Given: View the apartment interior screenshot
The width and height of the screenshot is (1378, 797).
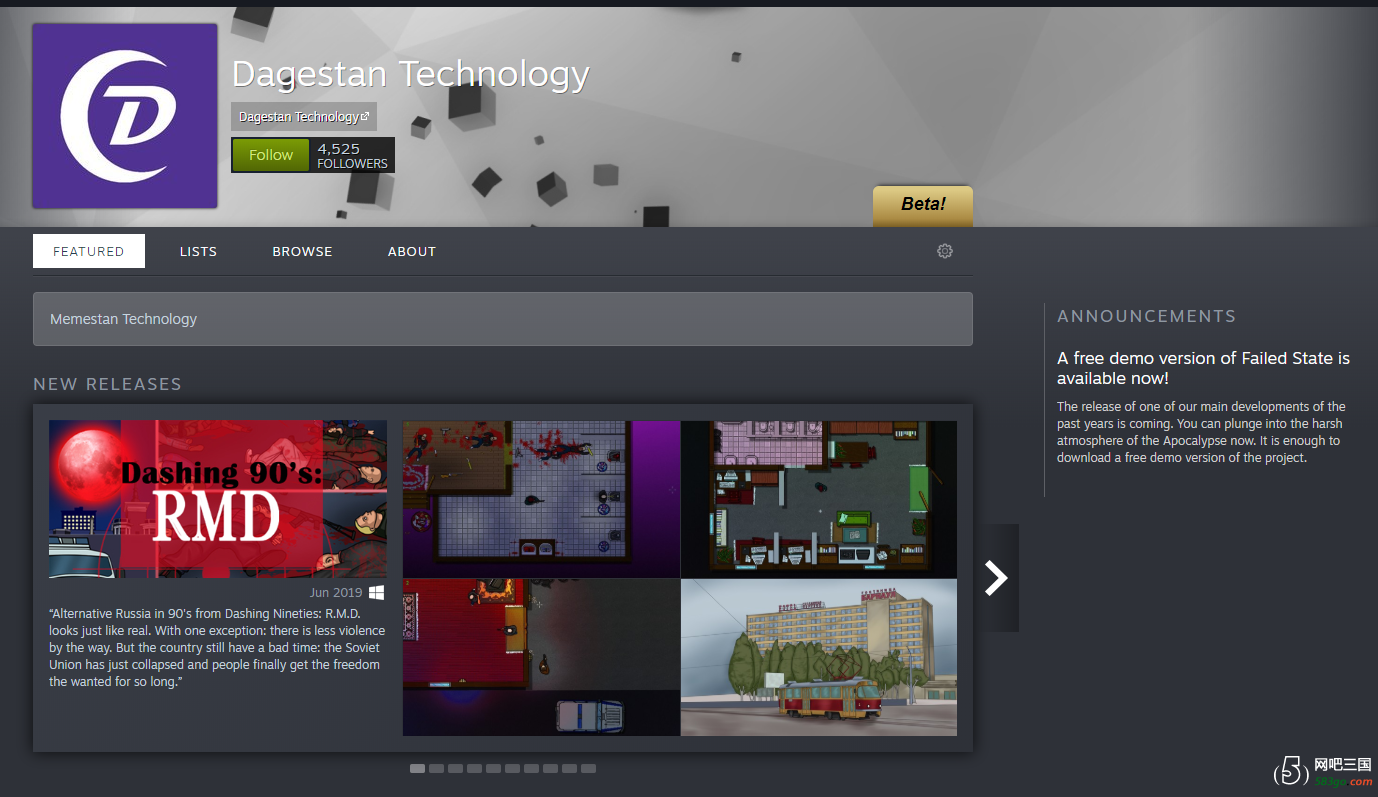Looking at the screenshot, I should point(819,499).
